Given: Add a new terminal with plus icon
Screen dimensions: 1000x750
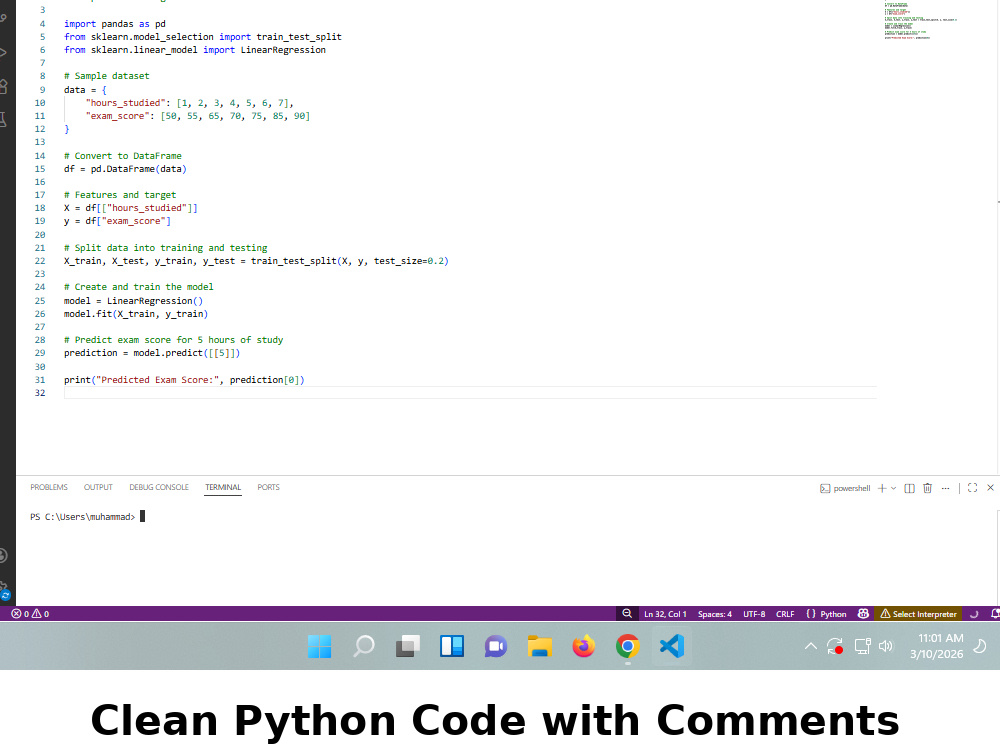Looking at the screenshot, I should click(882, 488).
